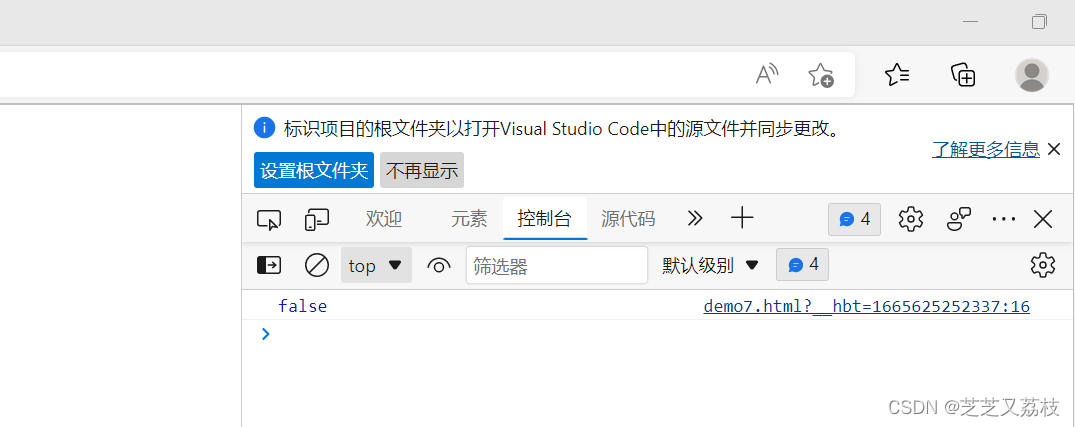Open the top context dropdown
The width and height of the screenshot is (1075, 427).
[x=376, y=265]
